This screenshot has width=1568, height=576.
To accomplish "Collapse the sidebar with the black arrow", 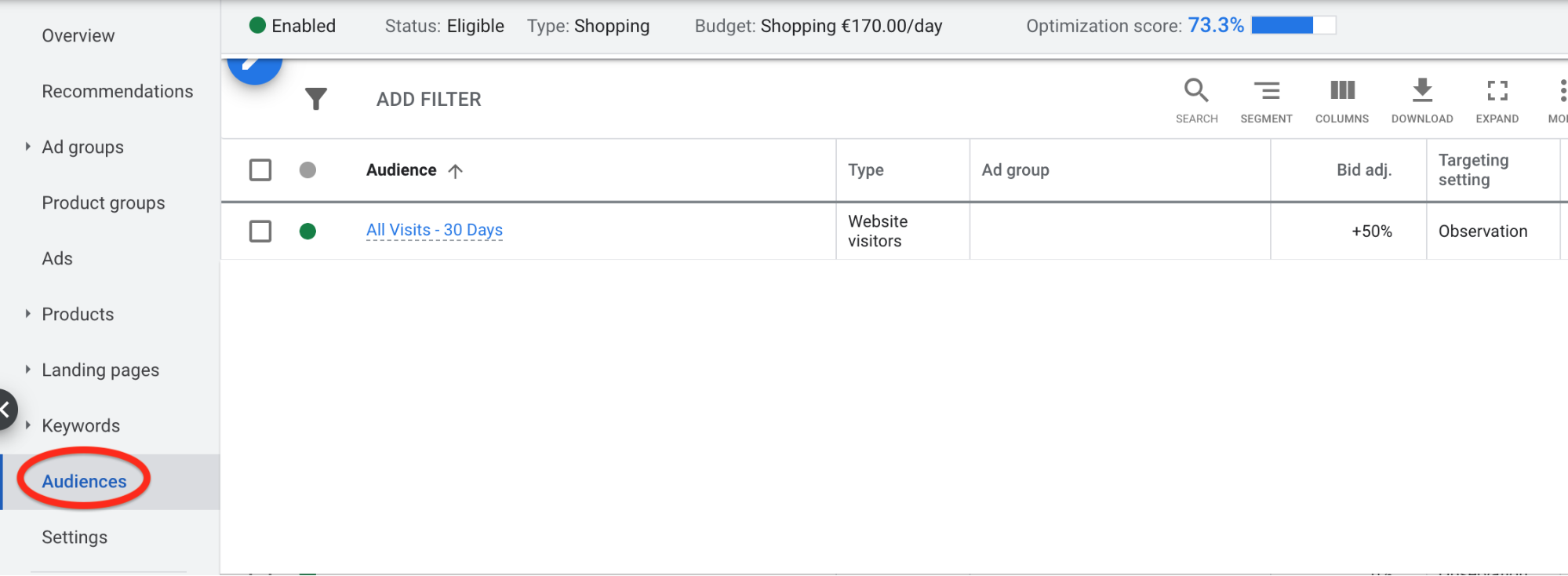I will [x=6, y=409].
